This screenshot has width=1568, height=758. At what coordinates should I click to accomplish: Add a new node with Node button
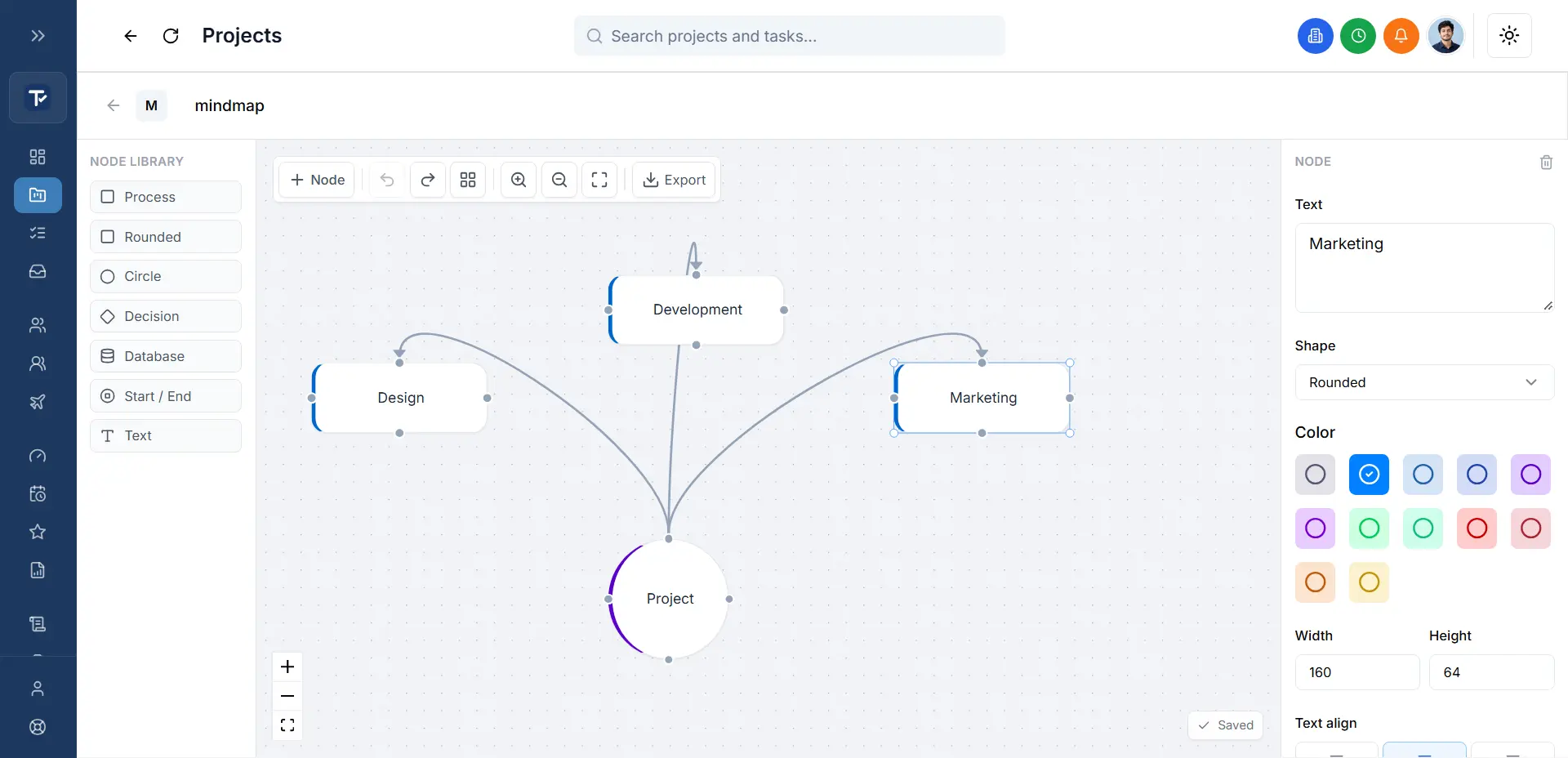click(x=317, y=180)
